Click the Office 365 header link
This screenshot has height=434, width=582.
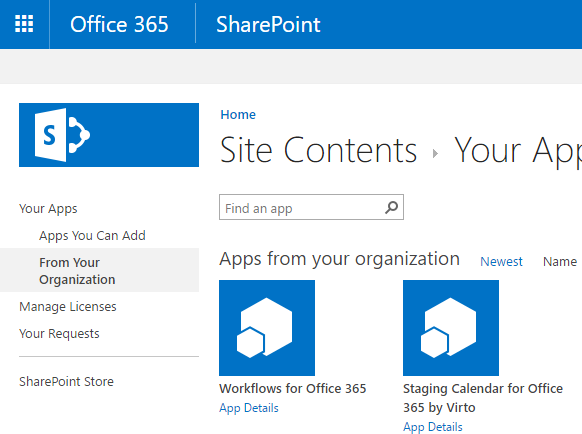coord(119,25)
